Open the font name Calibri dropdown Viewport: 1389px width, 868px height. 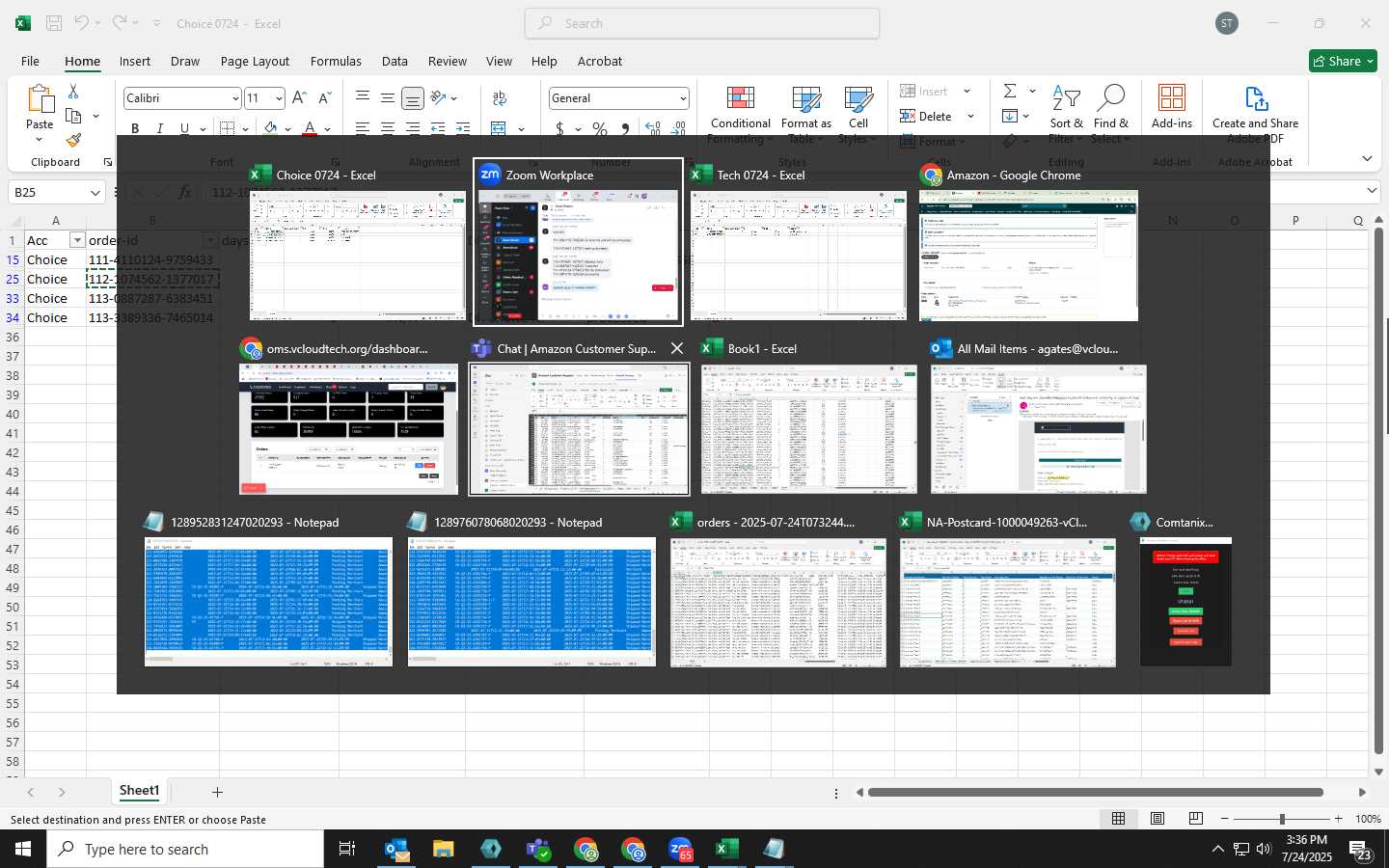[x=235, y=98]
